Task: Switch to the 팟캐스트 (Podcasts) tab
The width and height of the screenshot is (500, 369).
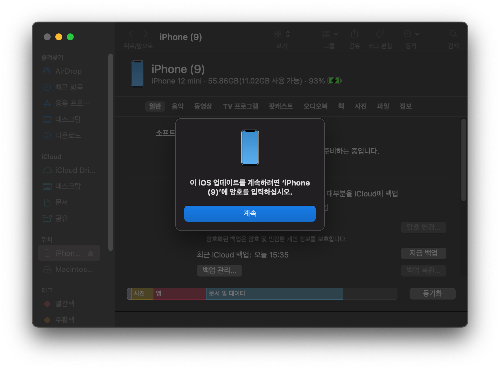Action: [281, 106]
